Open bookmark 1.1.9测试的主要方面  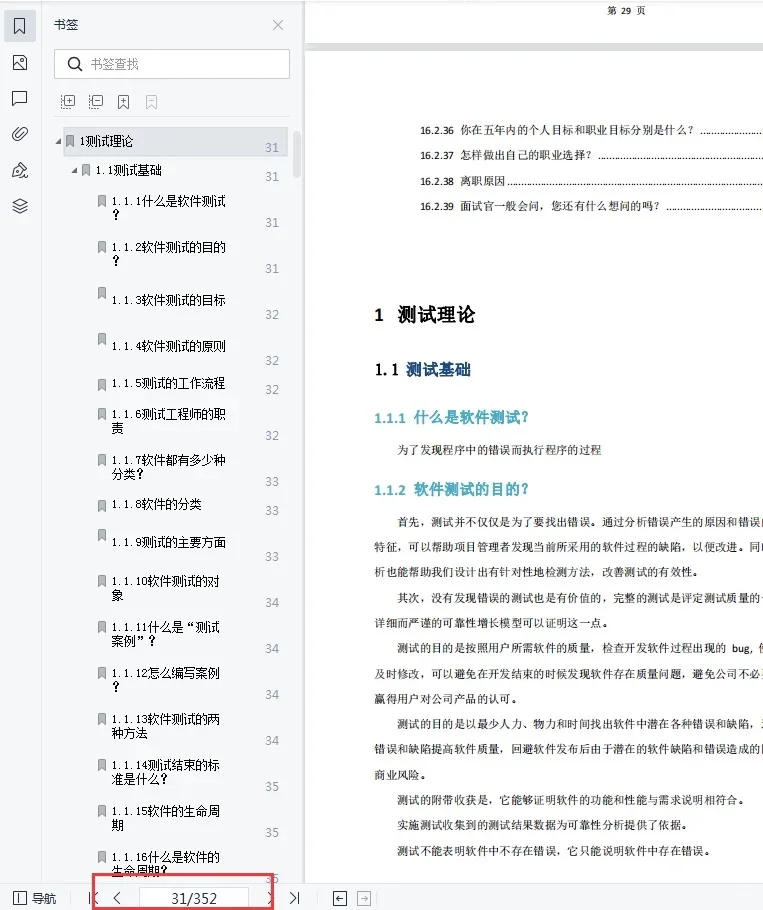coord(168,542)
